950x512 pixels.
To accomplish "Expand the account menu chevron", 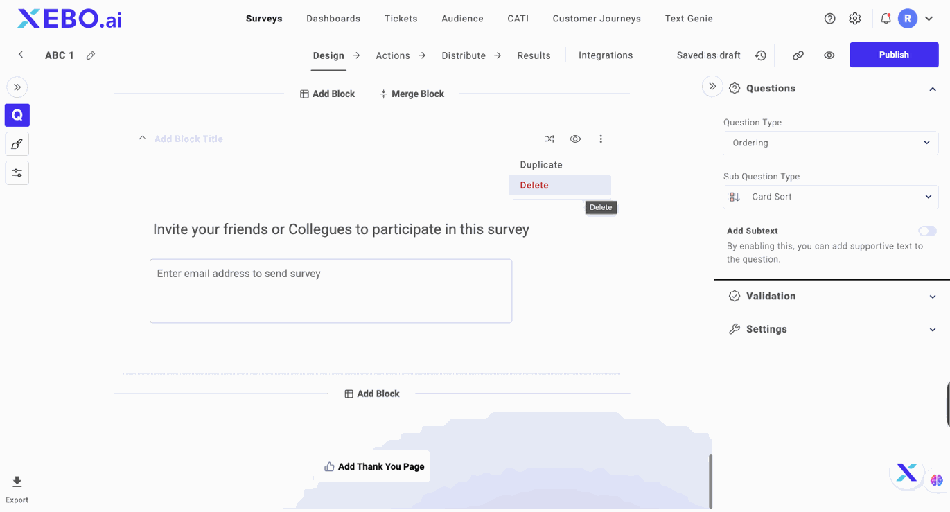I will point(929,19).
